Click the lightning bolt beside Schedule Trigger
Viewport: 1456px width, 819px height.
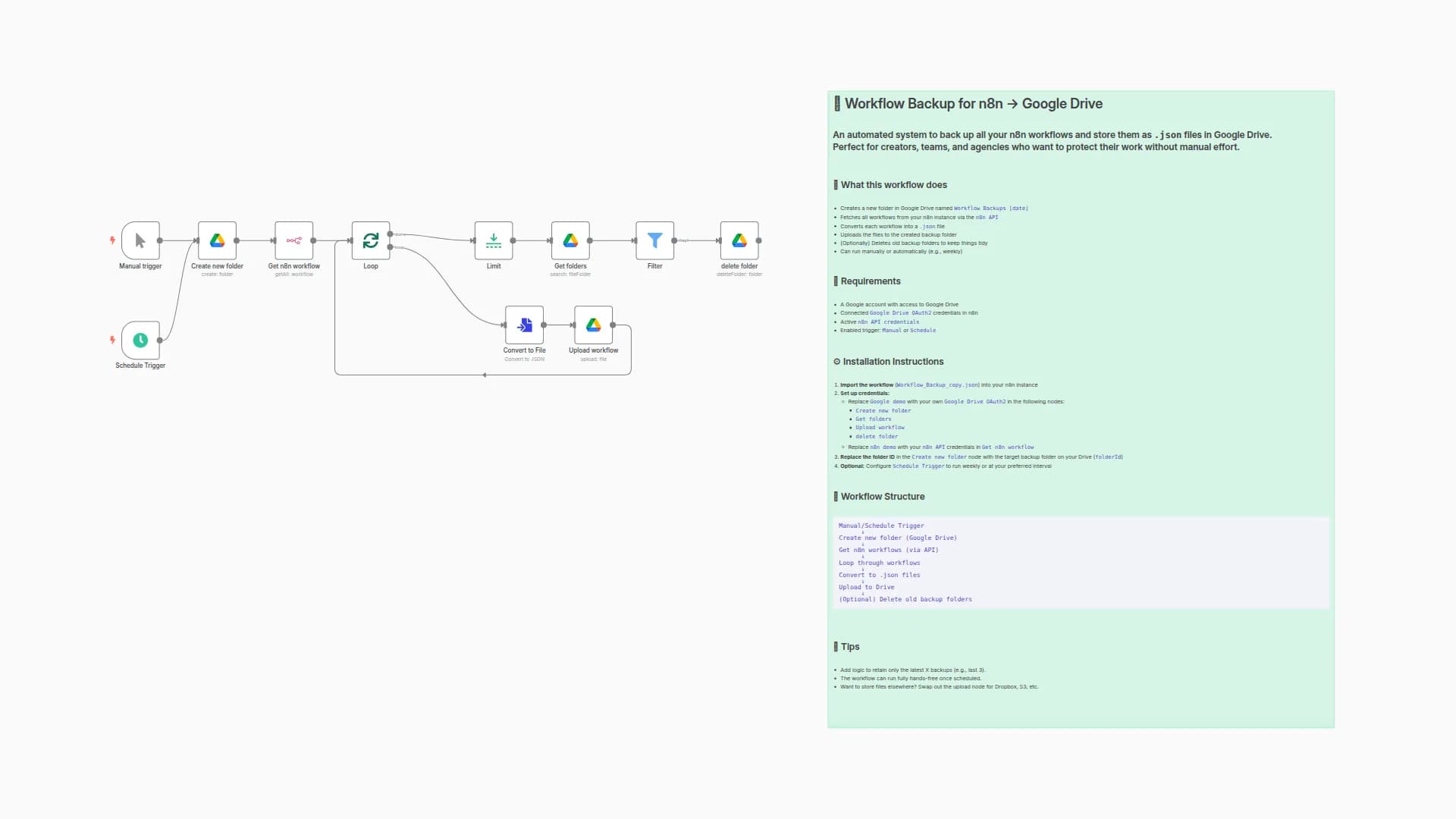(x=112, y=340)
